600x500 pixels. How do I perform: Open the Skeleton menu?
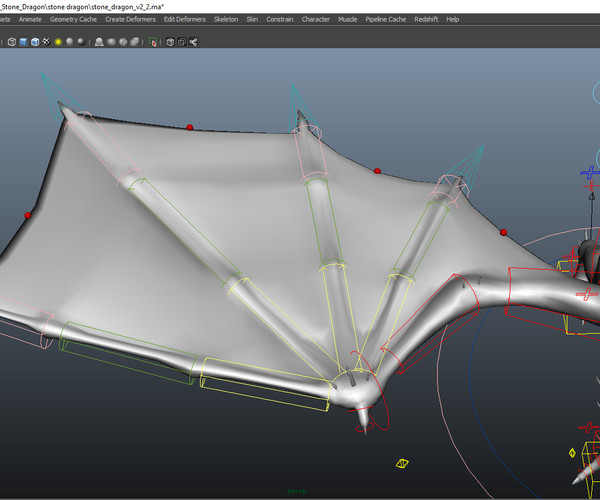tap(226, 19)
